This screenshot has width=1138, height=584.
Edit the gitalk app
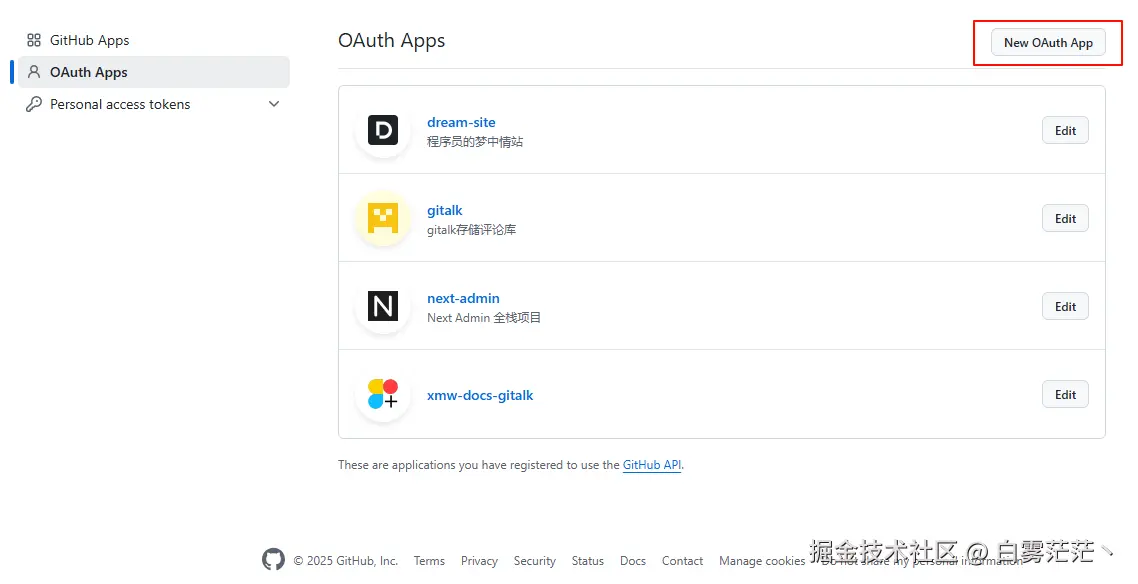tap(1065, 218)
